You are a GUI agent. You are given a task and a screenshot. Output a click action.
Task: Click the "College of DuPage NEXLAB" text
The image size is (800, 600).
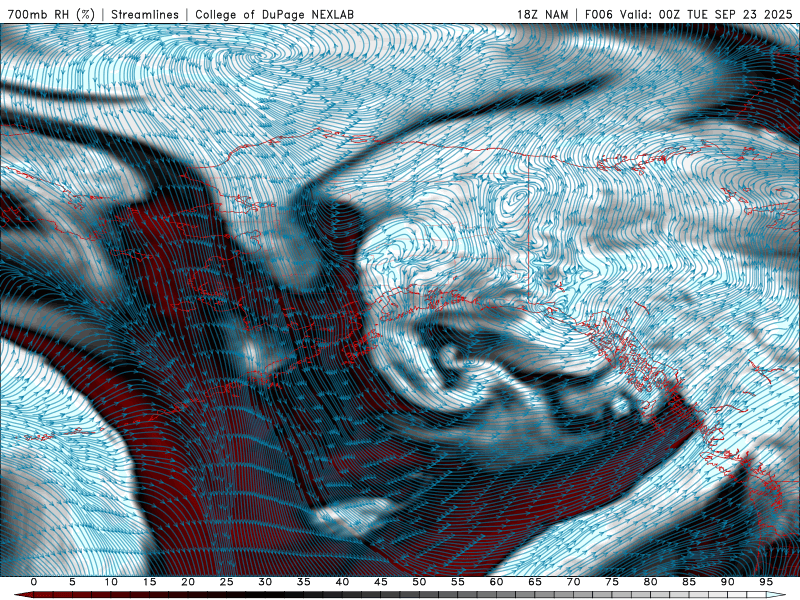[x=274, y=15]
